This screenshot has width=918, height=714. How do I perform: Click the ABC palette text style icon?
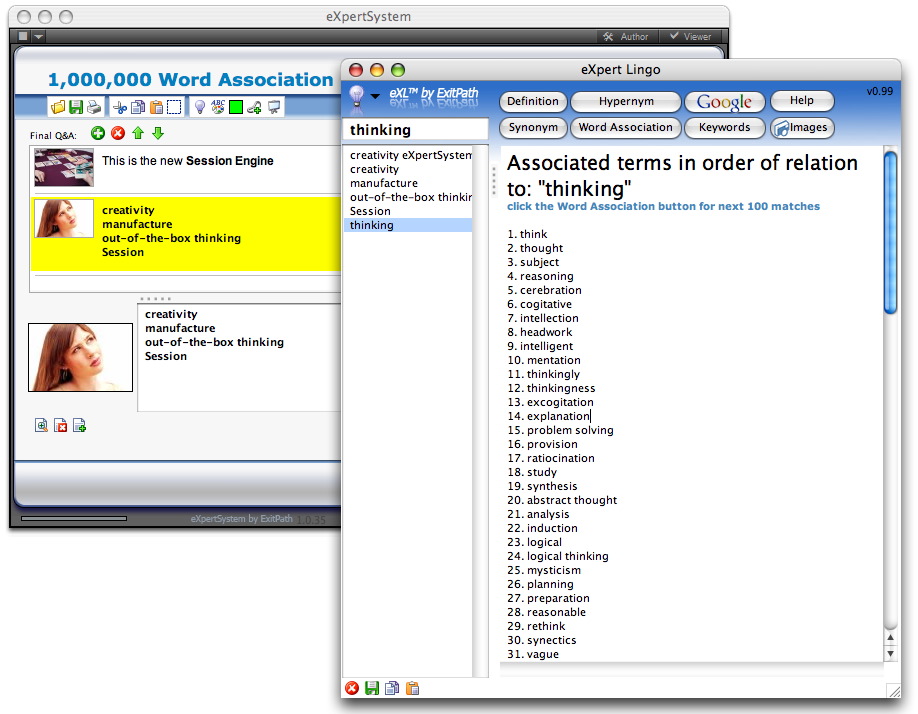click(218, 107)
